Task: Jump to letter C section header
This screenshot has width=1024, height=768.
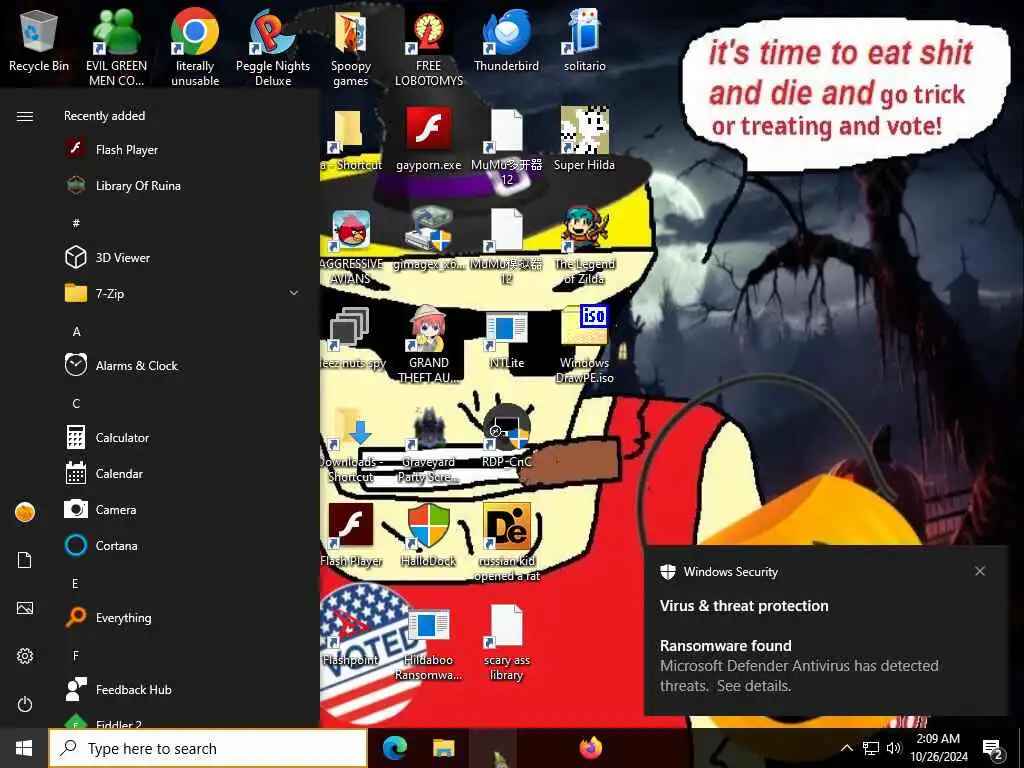Action: pos(76,404)
